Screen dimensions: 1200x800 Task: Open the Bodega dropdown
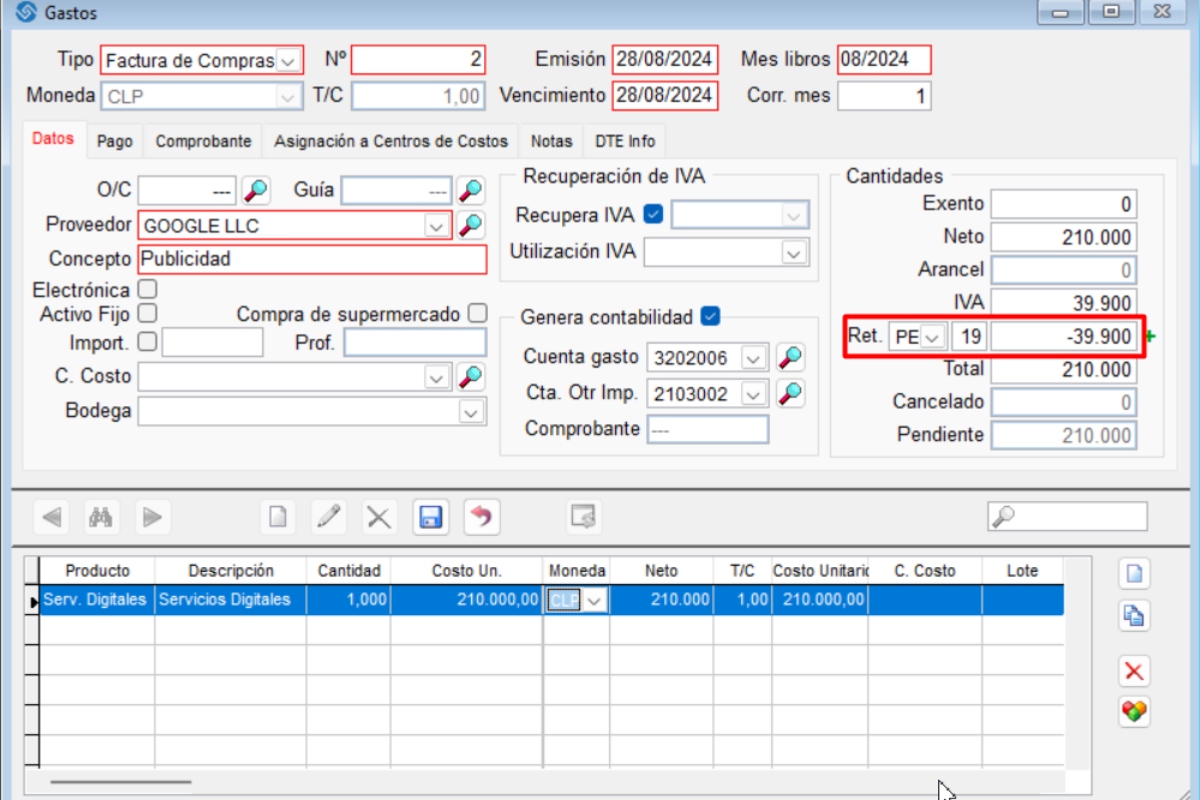point(471,411)
